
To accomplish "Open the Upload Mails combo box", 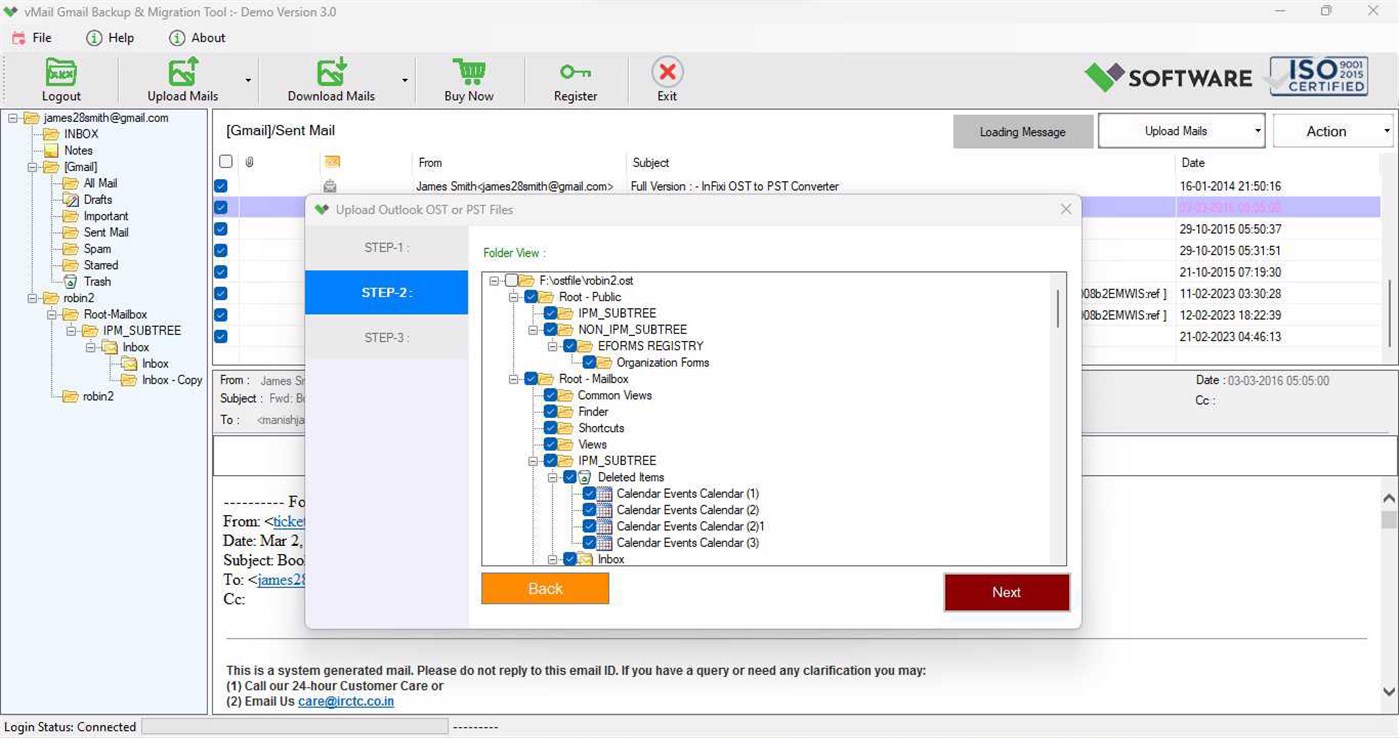I will tap(1181, 131).
